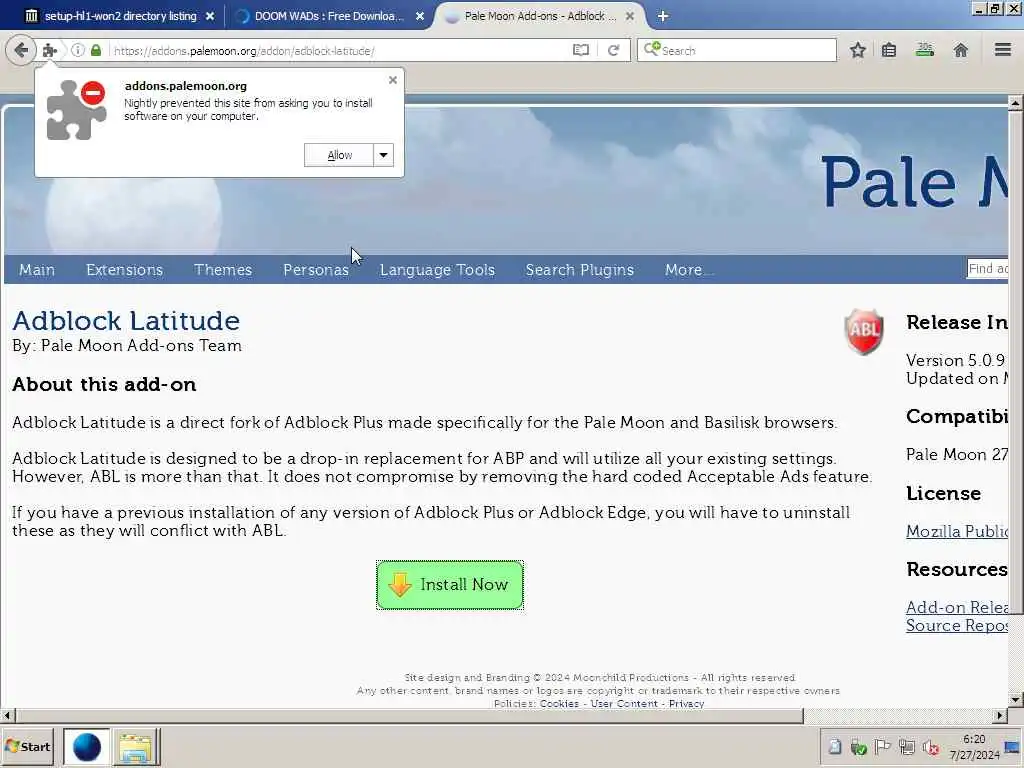Close the setup-hl1-won2 directory listing tab
The width and height of the screenshot is (1024, 768).
pyautogui.click(x=210, y=16)
